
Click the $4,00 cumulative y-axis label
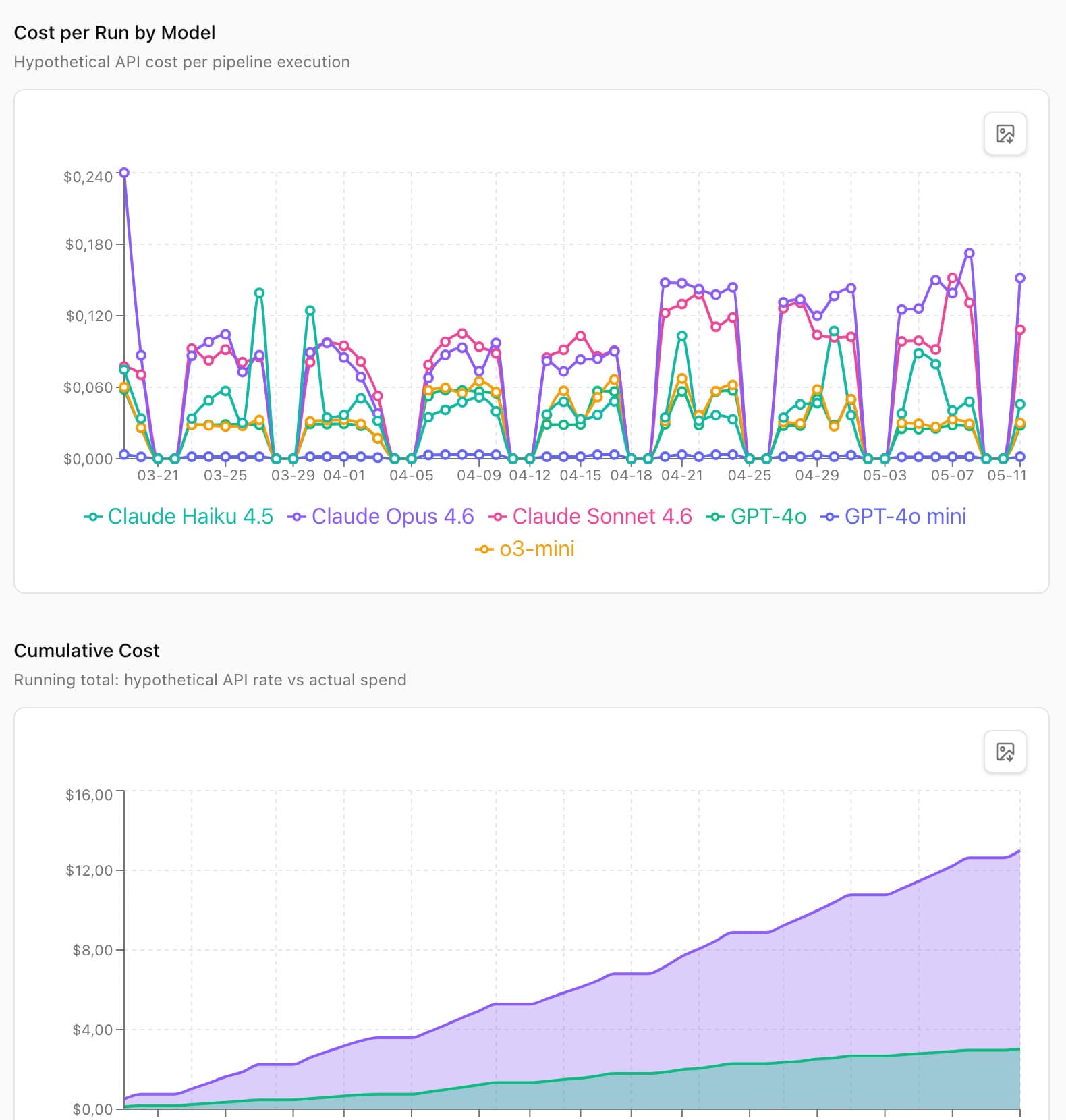click(x=92, y=1030)
